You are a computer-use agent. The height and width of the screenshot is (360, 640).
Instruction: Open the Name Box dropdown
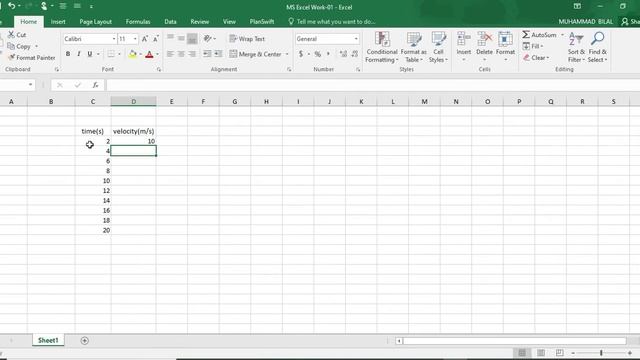click(x=30, y=85)
